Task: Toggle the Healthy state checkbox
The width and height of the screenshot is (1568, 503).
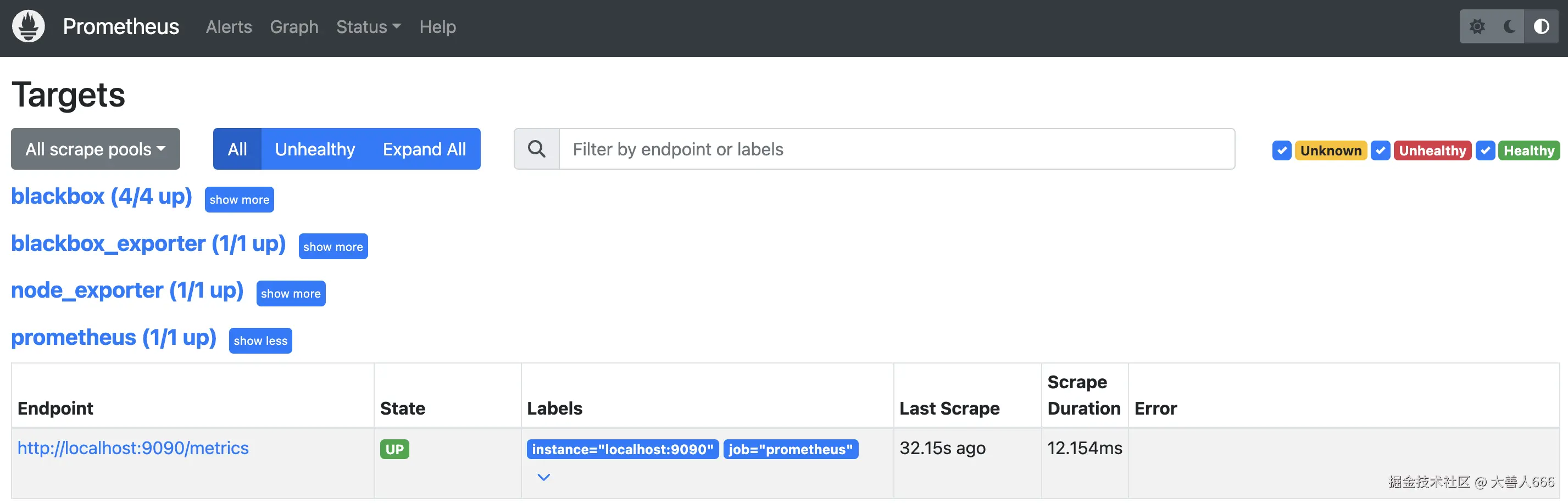Action: (x=1485, y=150)
